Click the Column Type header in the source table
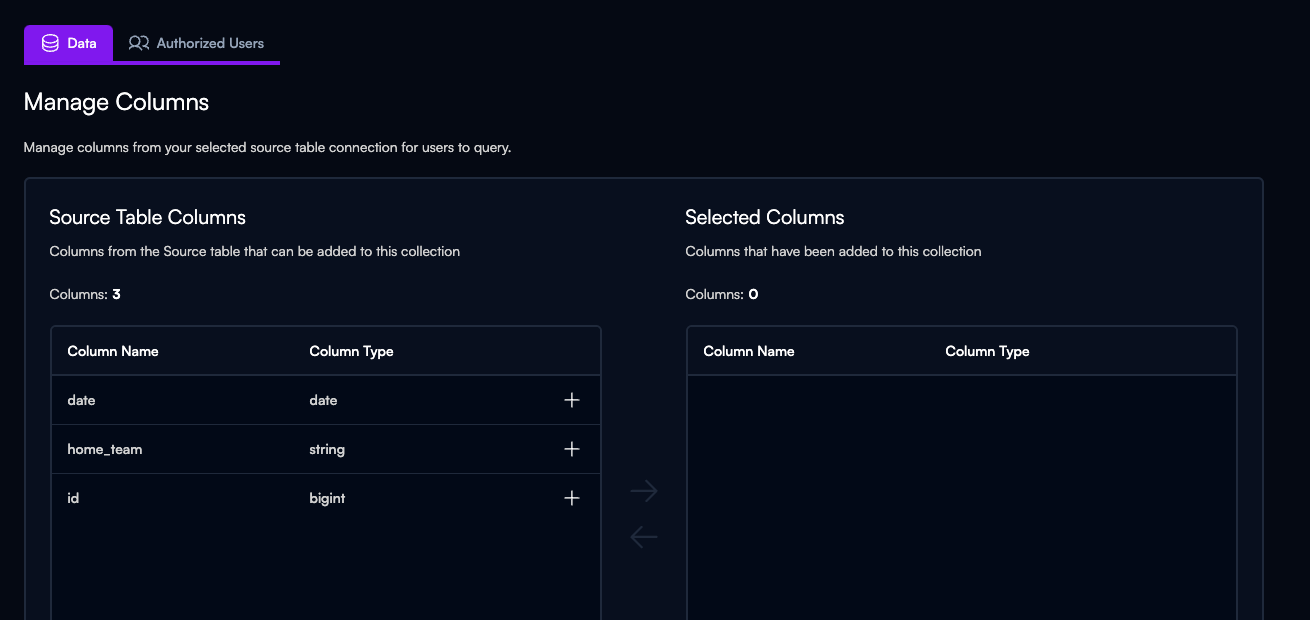Screen dimensions: 1310x620 [351, 351]
